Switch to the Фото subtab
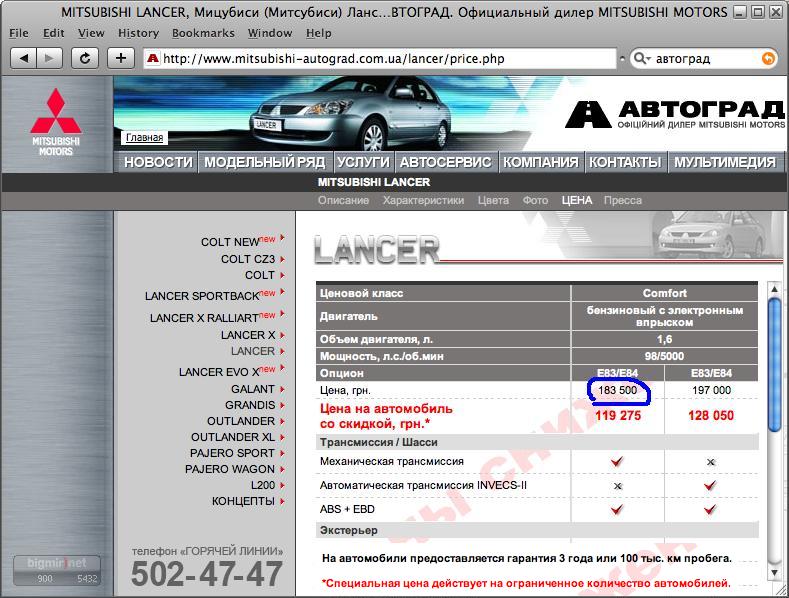The image size is (789, 598). coord(535,200)
